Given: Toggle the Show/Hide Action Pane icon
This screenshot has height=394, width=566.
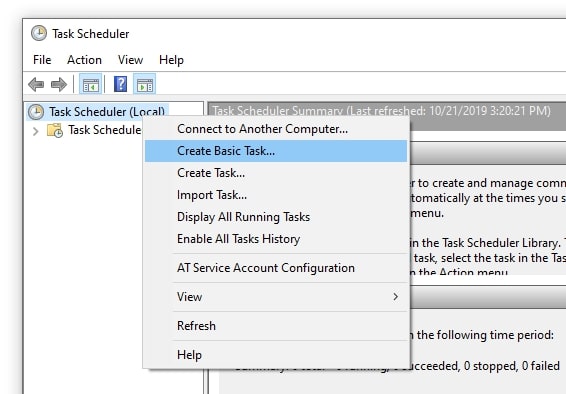Looking at the screenshot, I should pyautogui.click(x=145, y=84).
